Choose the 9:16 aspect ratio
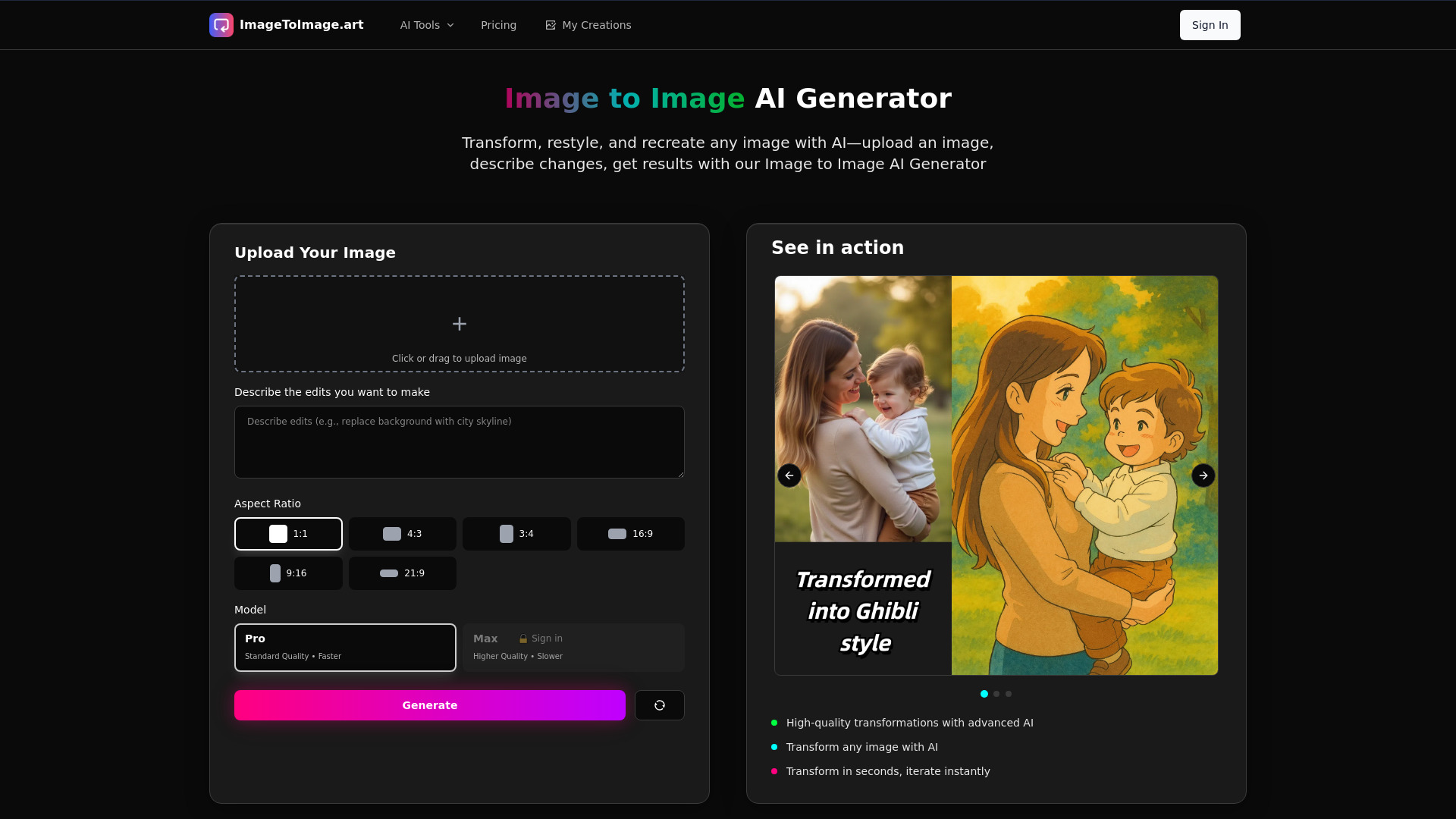This screenshot has width=1456, height=819. (x=288, y=573)
